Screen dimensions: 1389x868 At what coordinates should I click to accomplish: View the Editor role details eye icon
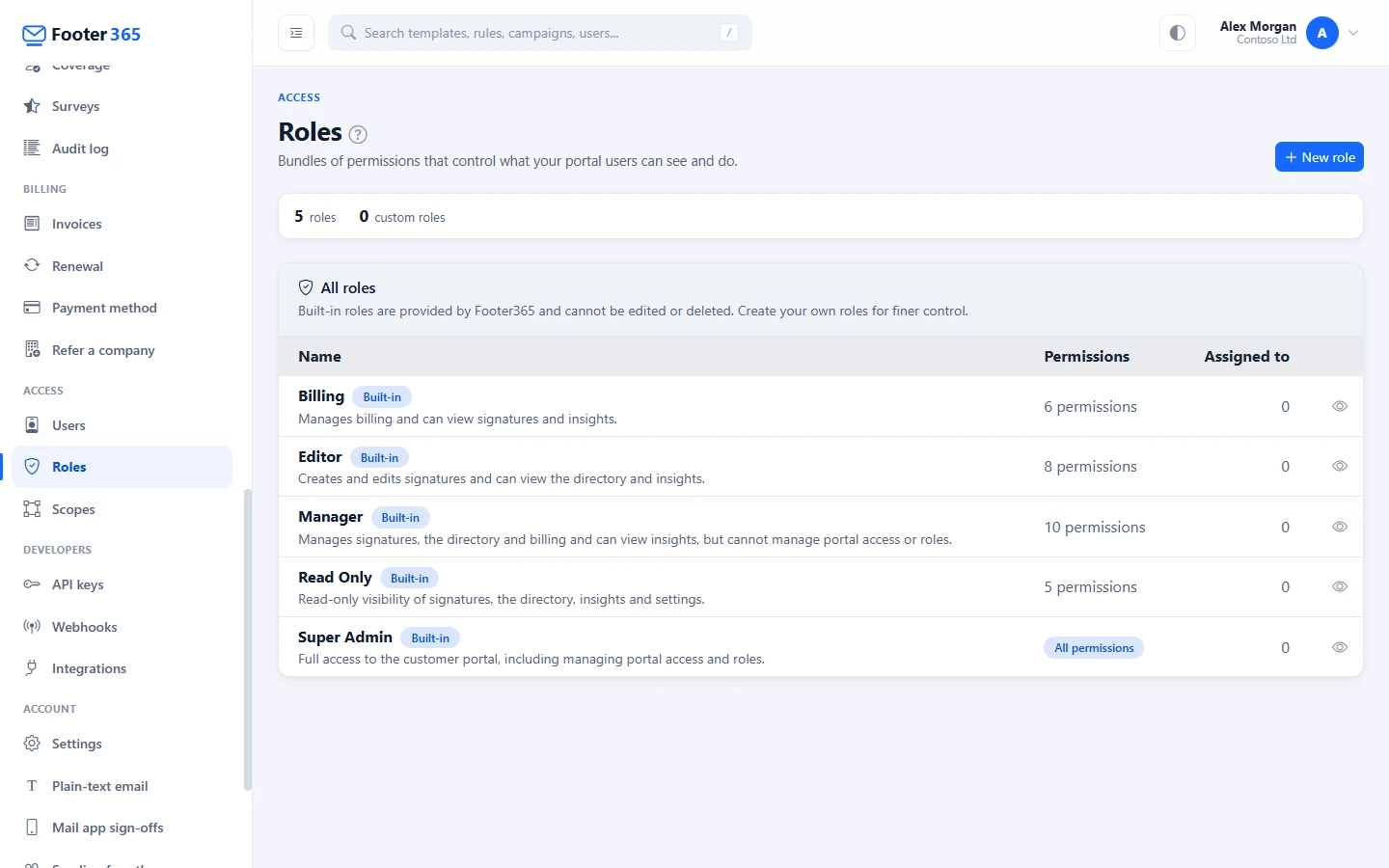(1340, 466)
